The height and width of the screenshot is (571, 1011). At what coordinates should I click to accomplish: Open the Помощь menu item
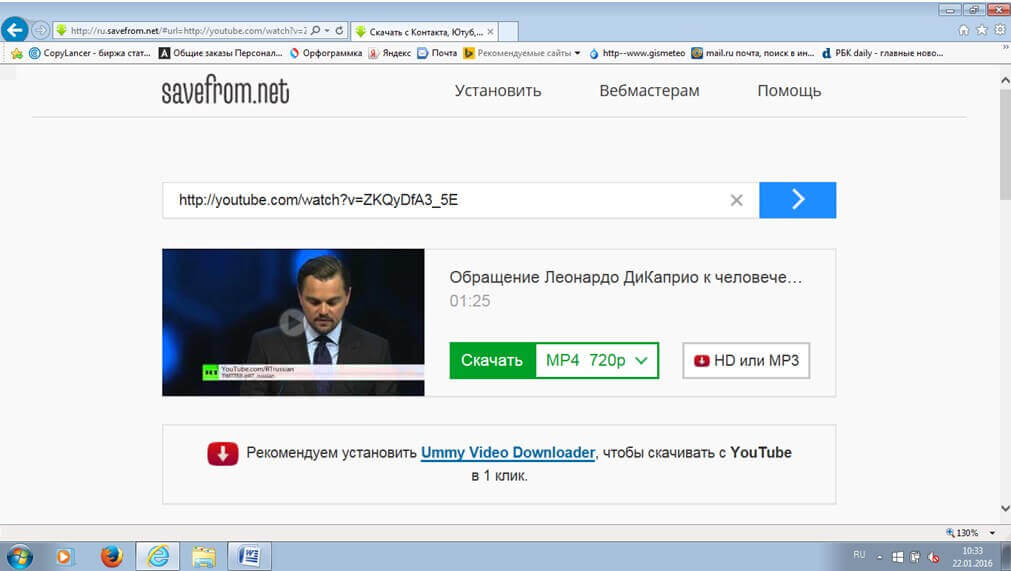click(x=788, y=91)
